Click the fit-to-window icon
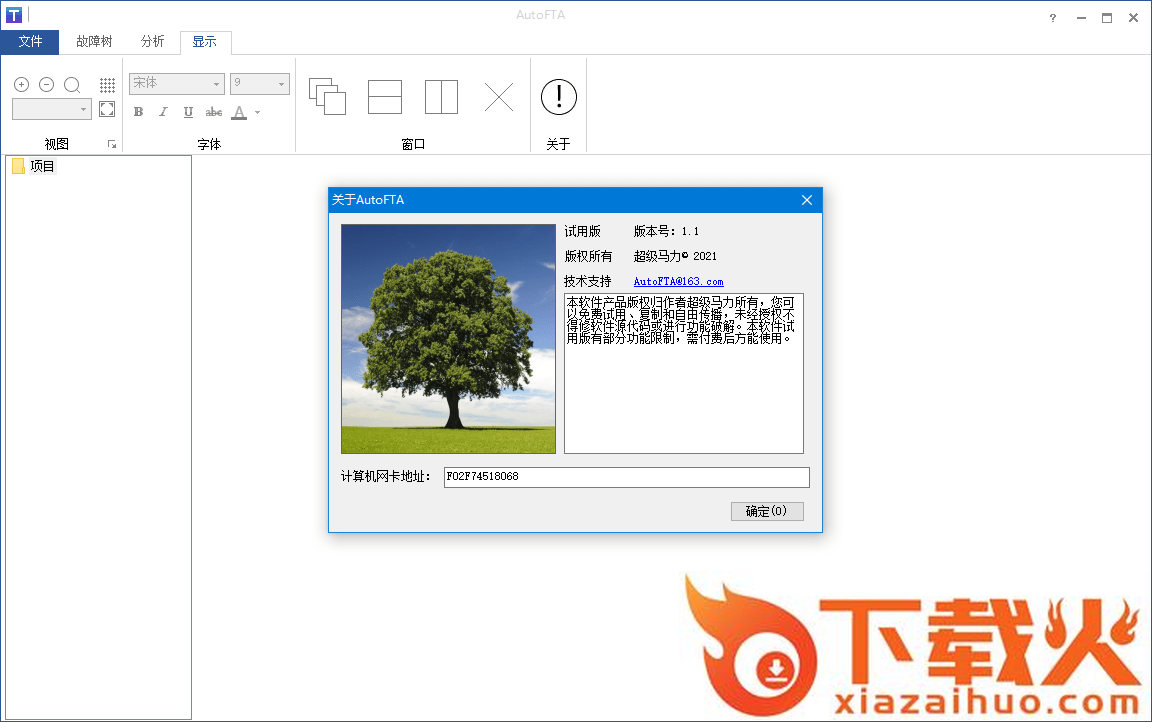The width and height of the screenshot is (1152, 722). 107,109
